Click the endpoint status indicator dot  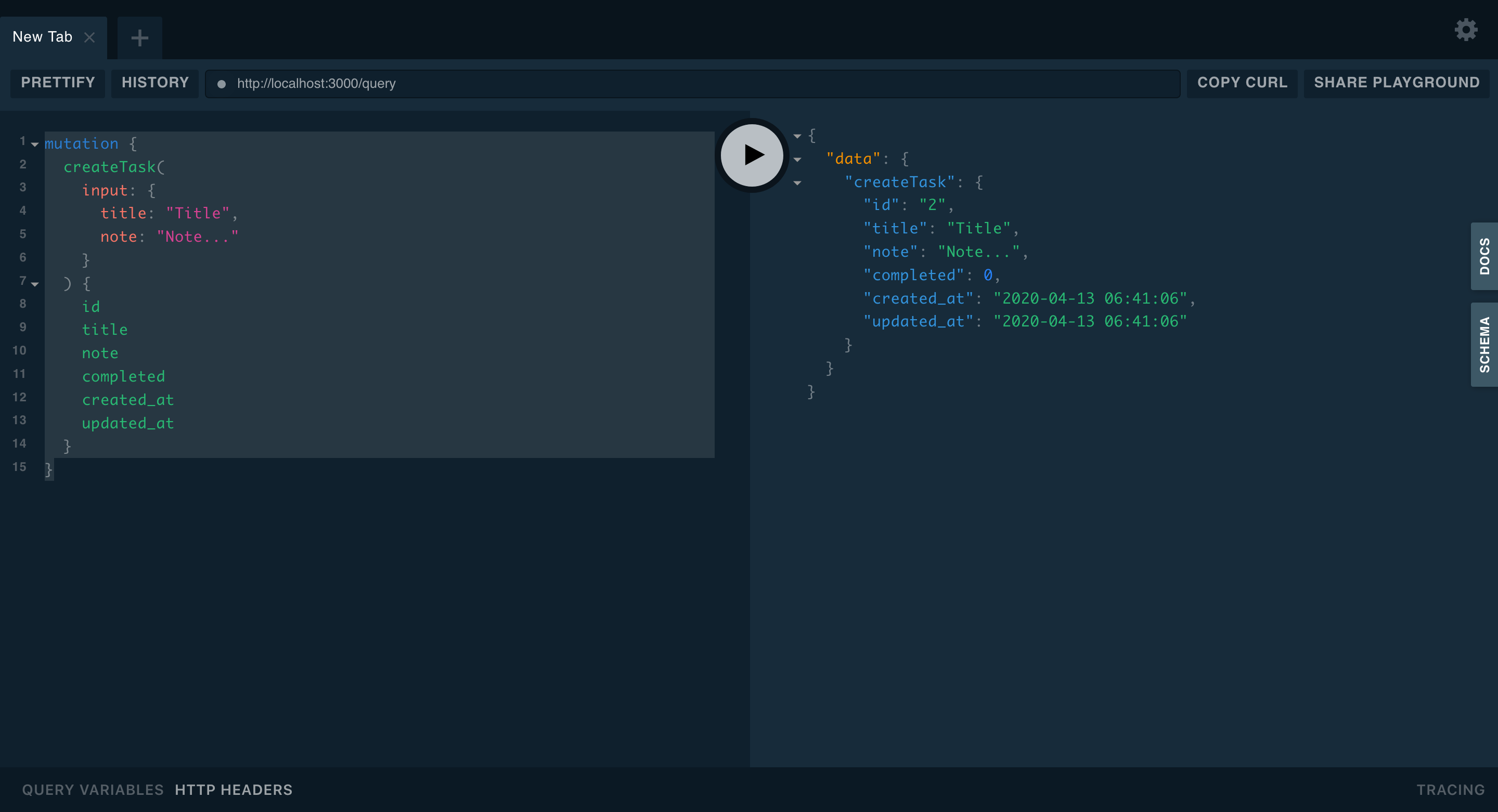click(222, 84)
